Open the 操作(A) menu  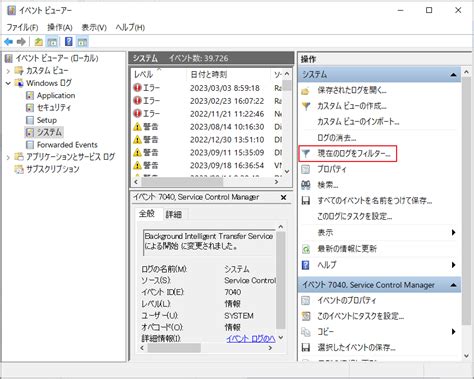(60, 27)
